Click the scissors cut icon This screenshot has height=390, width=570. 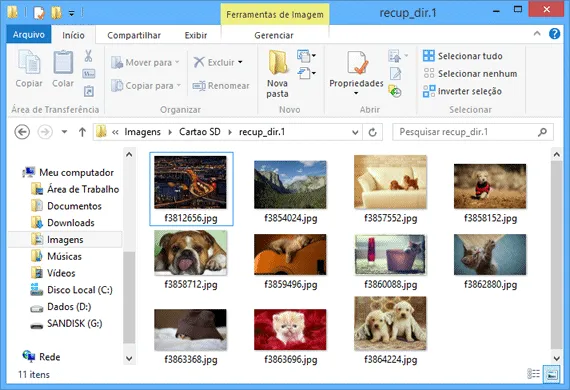tap(88, 56)
